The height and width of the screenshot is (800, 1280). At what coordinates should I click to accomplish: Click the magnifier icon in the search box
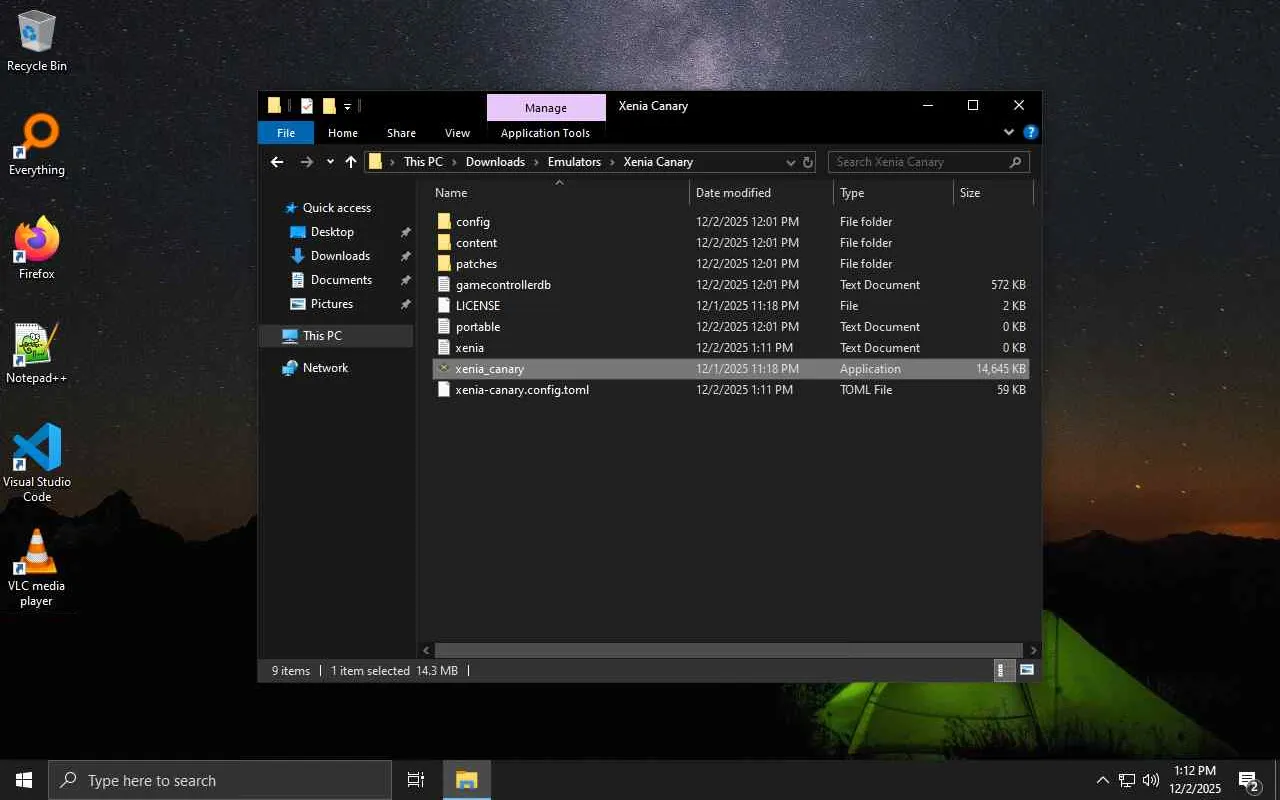click(1015, 162)
